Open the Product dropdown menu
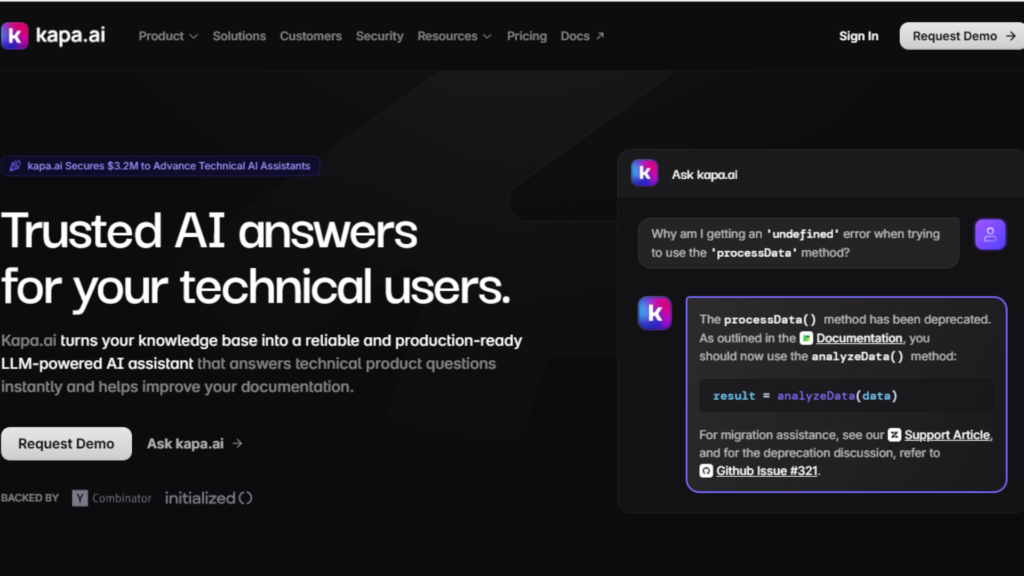 point(168,36)
